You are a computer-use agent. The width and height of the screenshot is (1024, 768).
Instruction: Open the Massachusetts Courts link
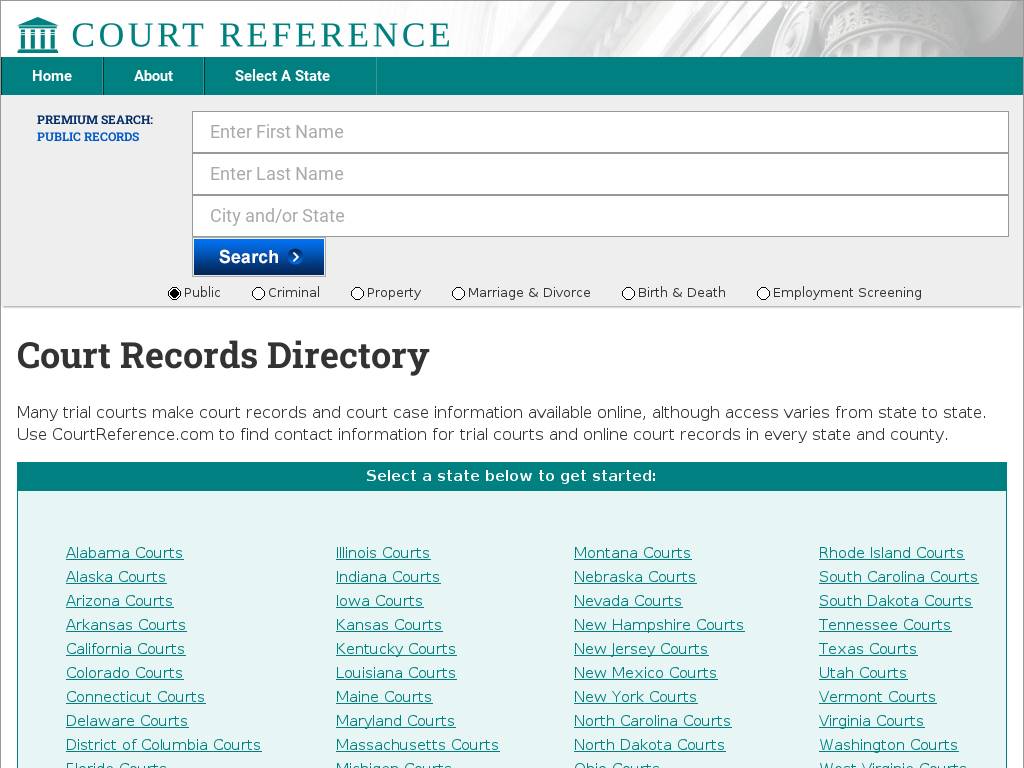coord(417,745)
